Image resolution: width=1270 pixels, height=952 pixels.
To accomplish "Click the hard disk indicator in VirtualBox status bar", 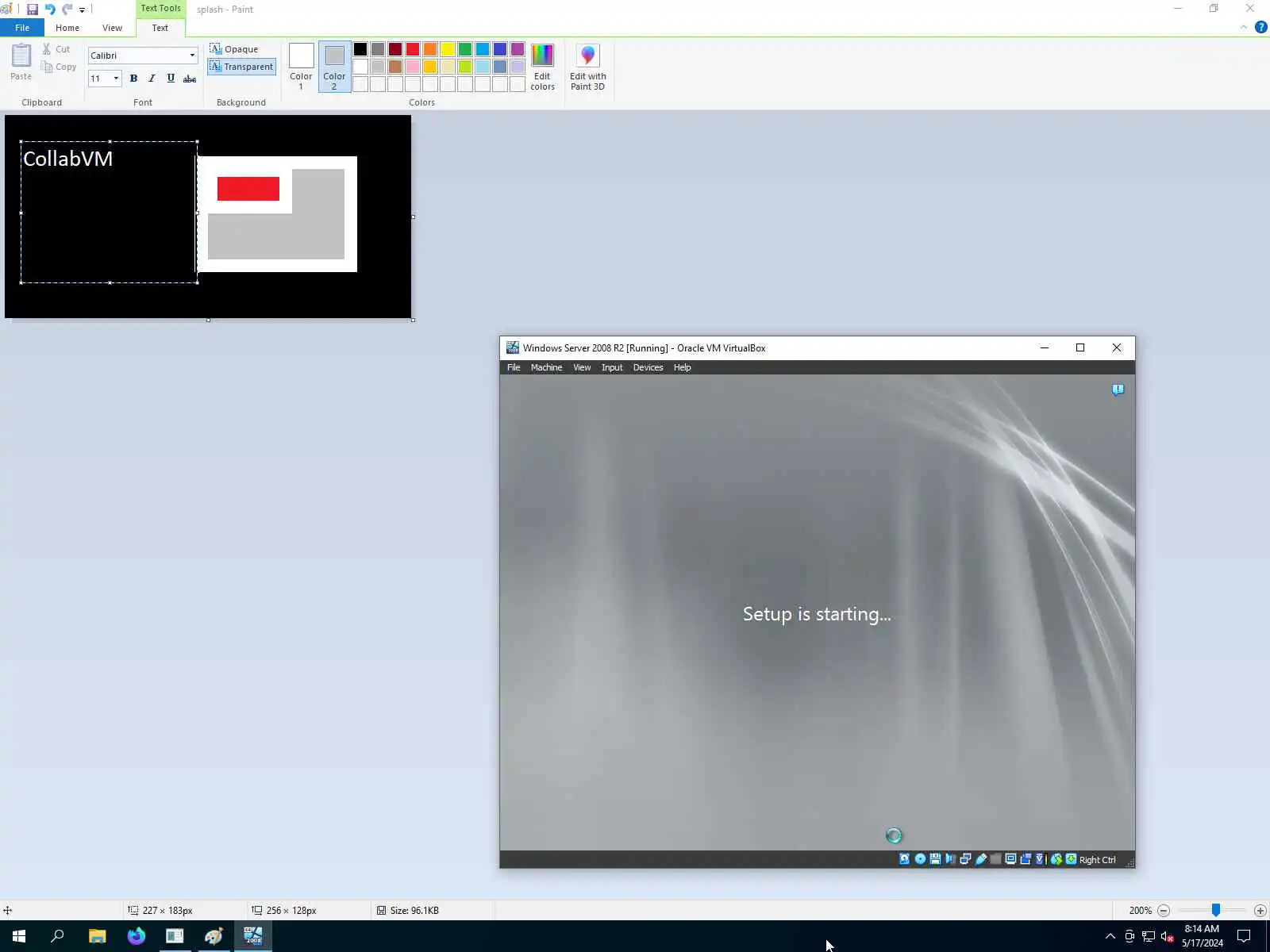I will (904, 859).
